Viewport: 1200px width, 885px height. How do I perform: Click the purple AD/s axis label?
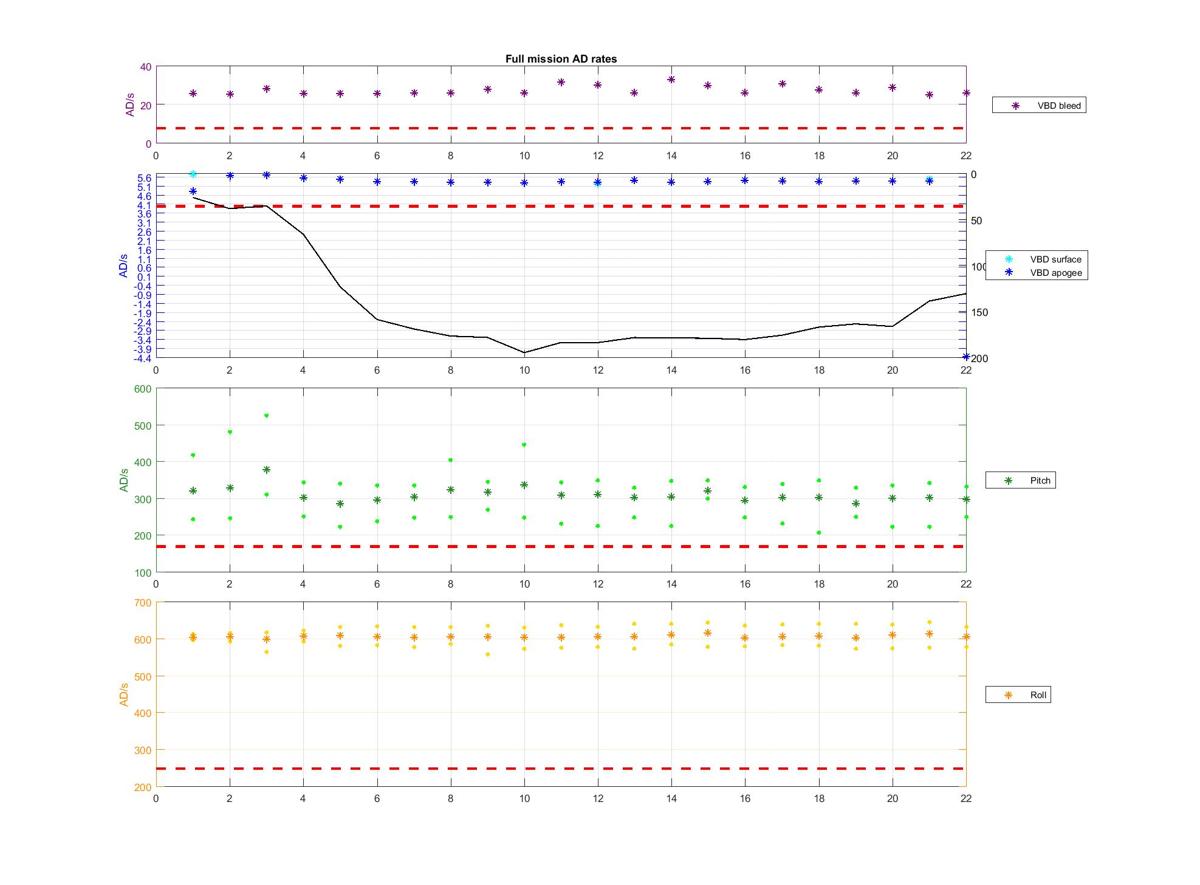click(x=129, y=105)
